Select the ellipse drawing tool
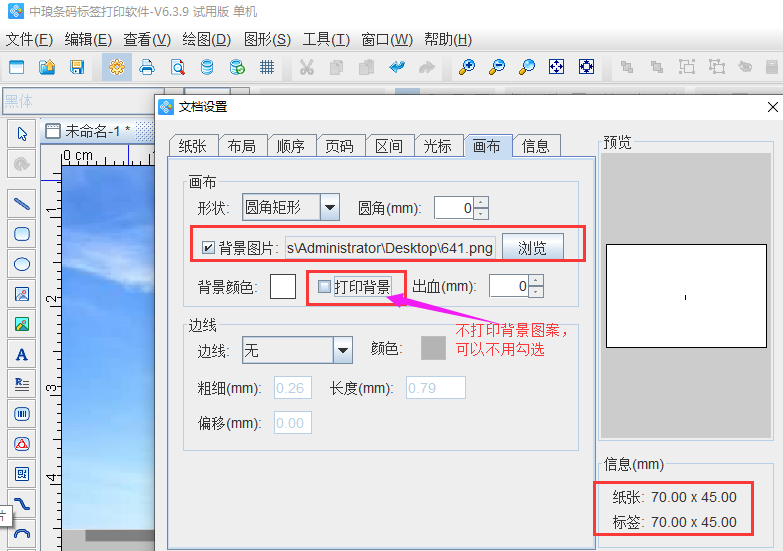This screenshot has width=783, height=551. point(21,264)
